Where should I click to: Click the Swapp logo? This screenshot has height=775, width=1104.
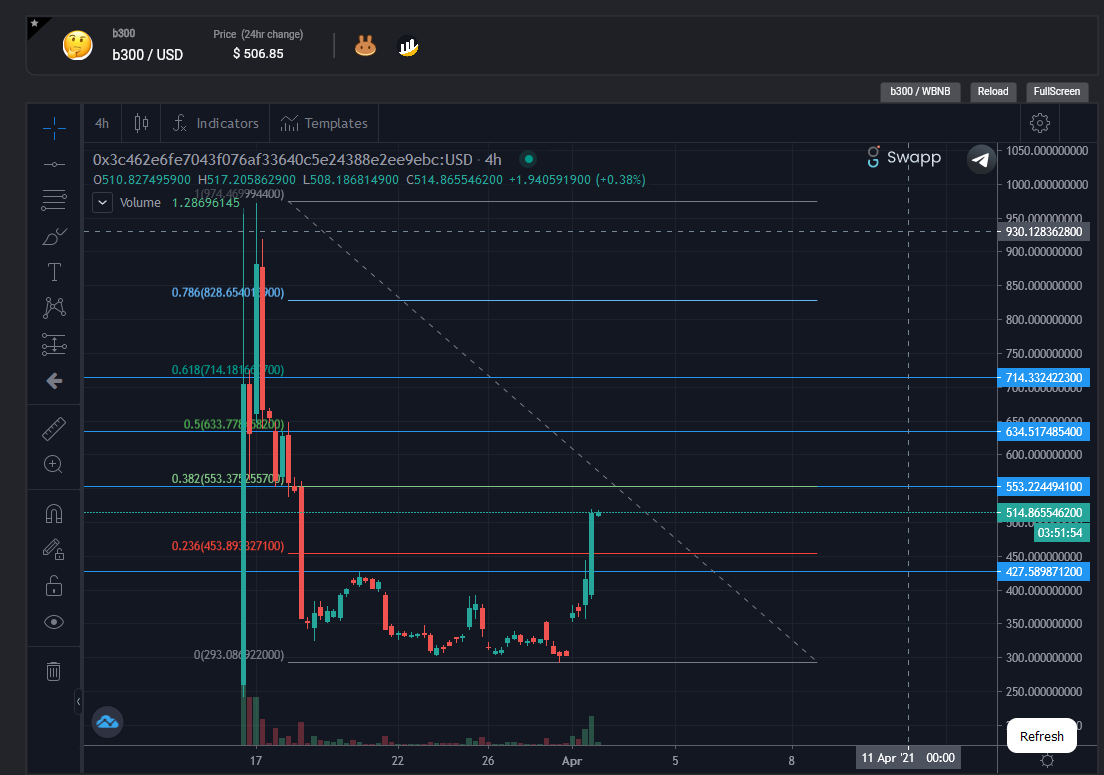(904, 157)
